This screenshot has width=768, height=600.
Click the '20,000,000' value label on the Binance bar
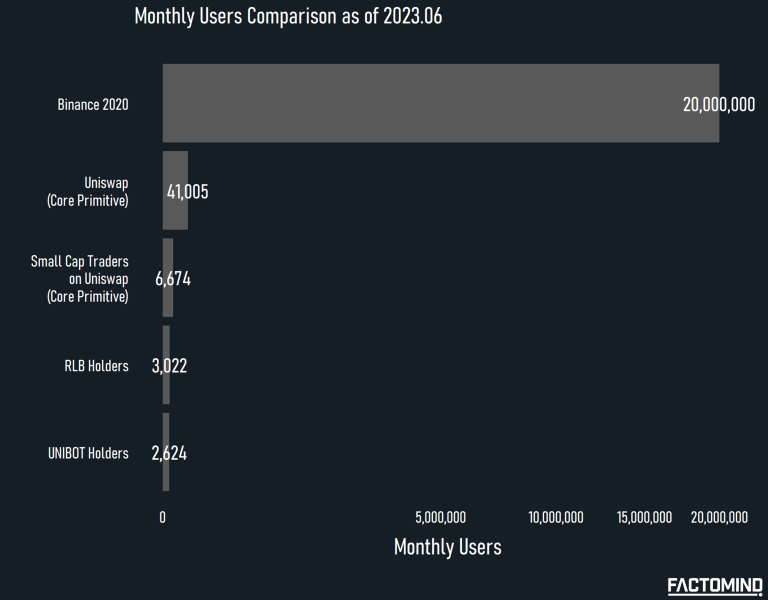[x=719, y=105]
